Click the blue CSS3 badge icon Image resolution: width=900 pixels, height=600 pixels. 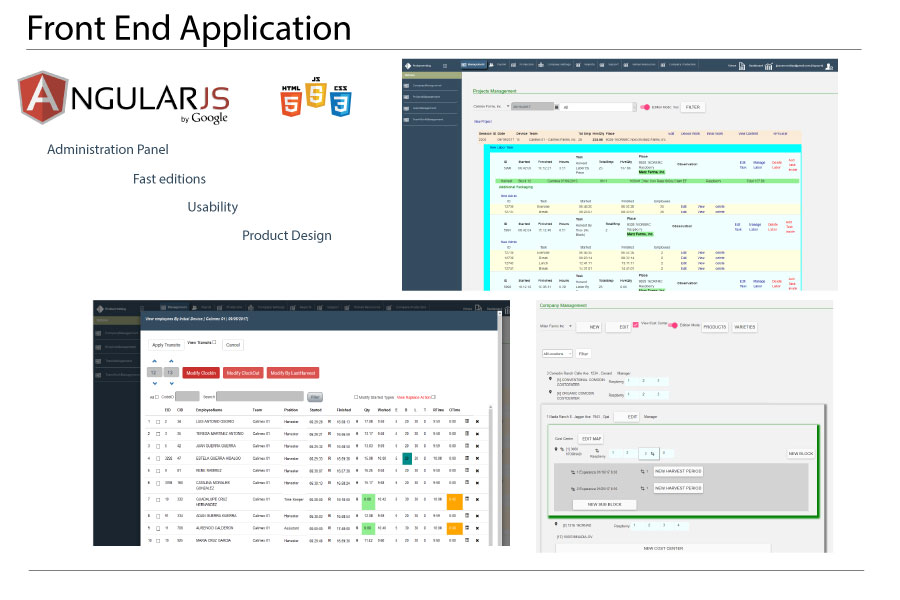click(x=340, y=101)
